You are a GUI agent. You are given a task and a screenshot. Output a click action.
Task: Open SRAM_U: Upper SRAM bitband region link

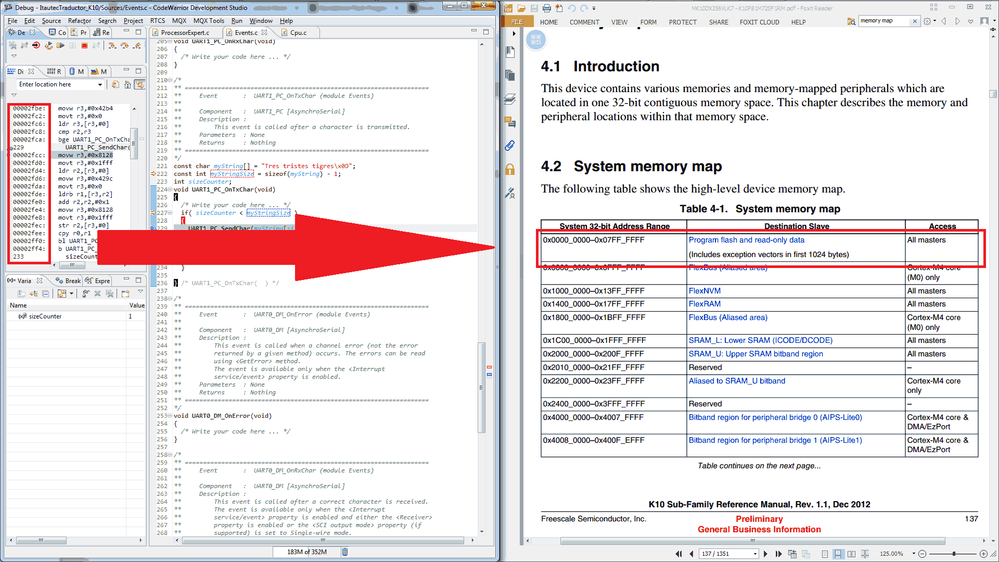756,354
